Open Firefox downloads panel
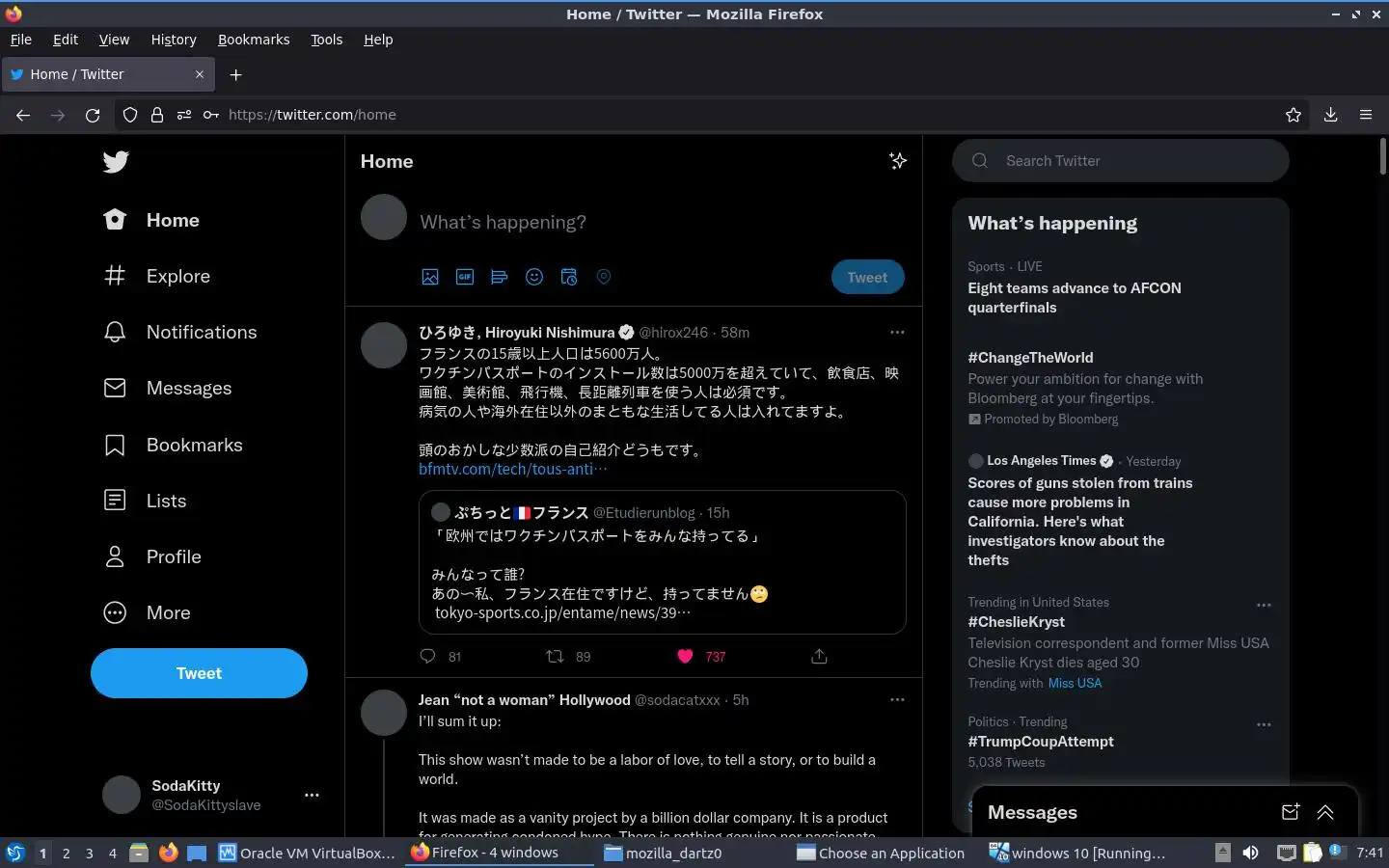Viewport: 1389px width, 868px height. (x=1330, y=115)
